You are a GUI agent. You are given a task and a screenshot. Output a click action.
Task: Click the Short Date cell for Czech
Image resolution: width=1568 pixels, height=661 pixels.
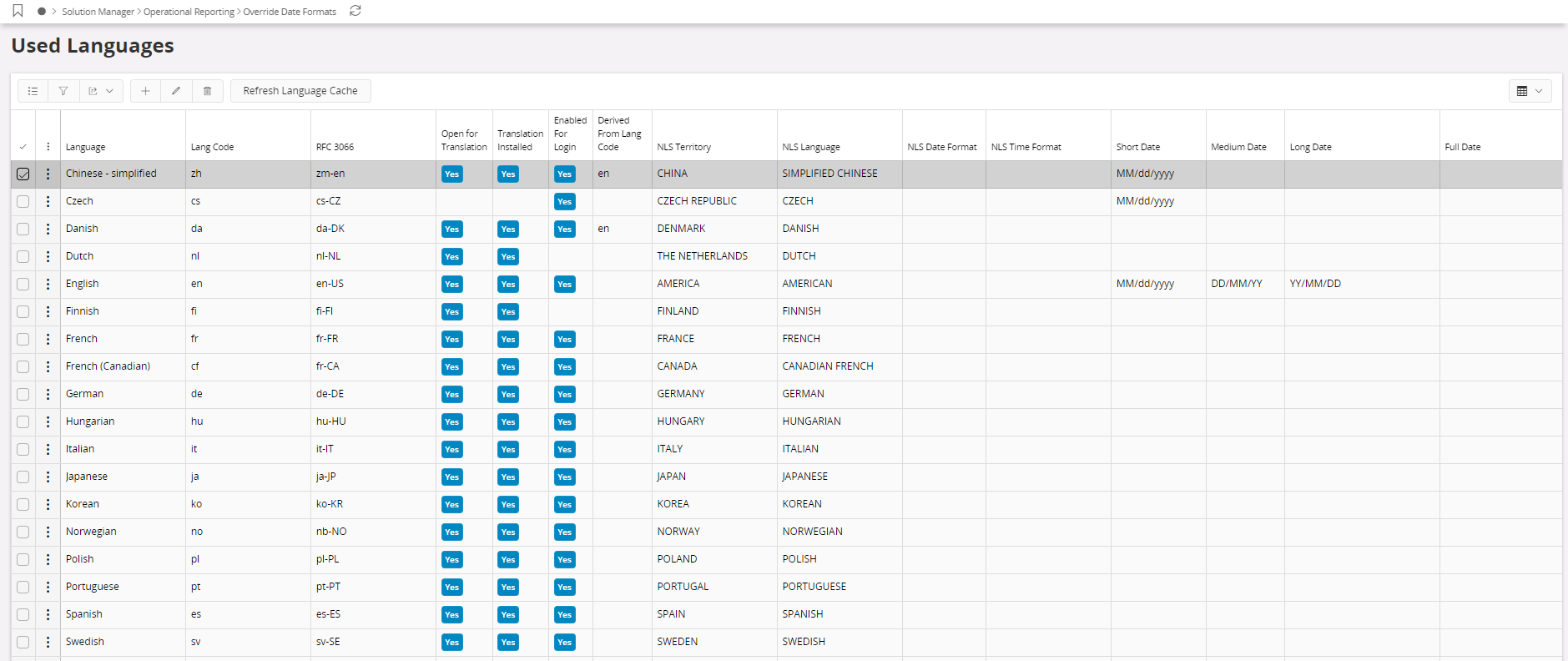(1145, 201)
